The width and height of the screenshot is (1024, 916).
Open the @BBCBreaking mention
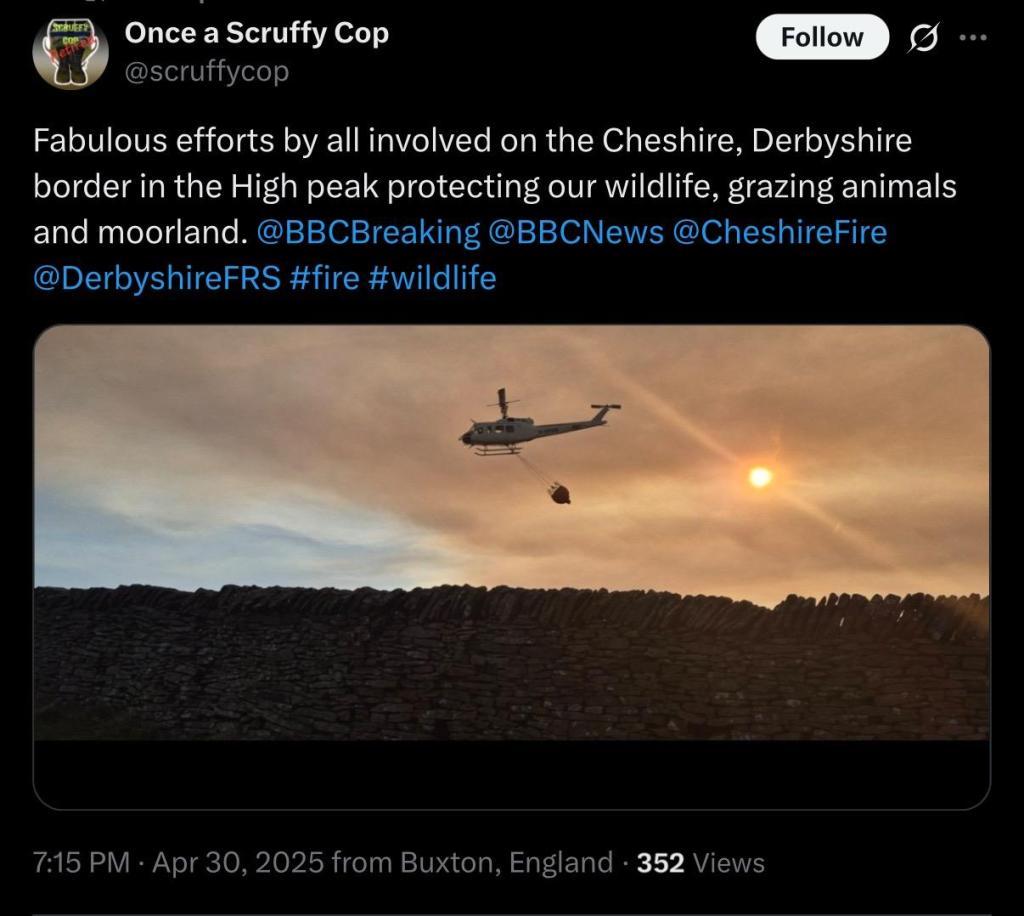(368, 232)
